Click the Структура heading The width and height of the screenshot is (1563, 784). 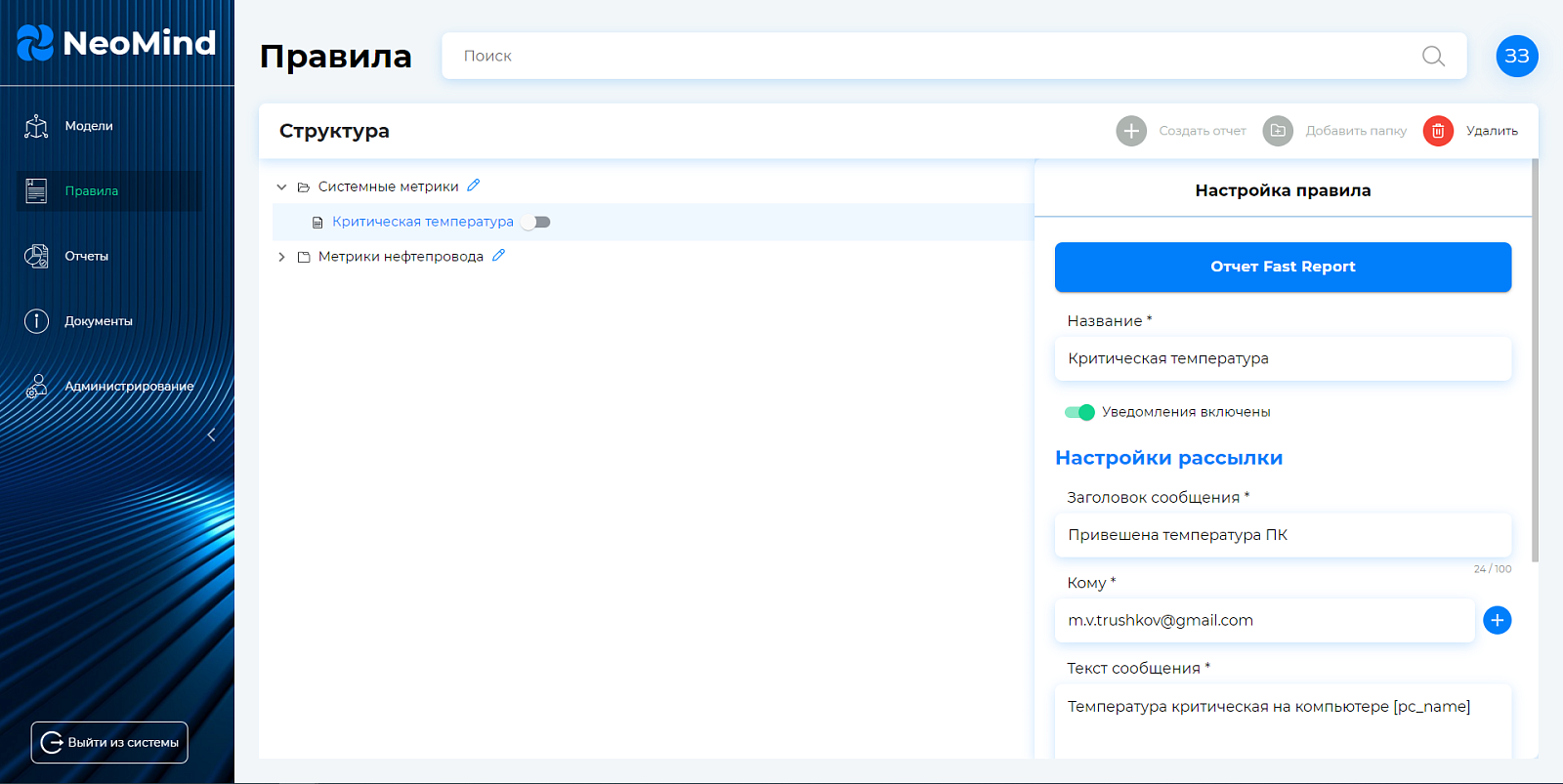point(334,131)
